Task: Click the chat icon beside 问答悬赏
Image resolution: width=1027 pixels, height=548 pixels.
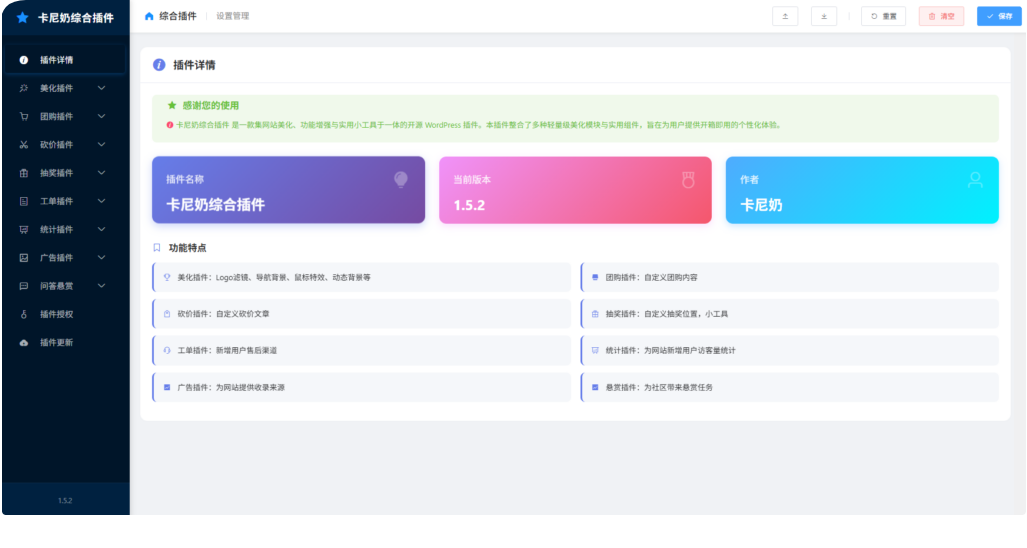Action: 24,285
